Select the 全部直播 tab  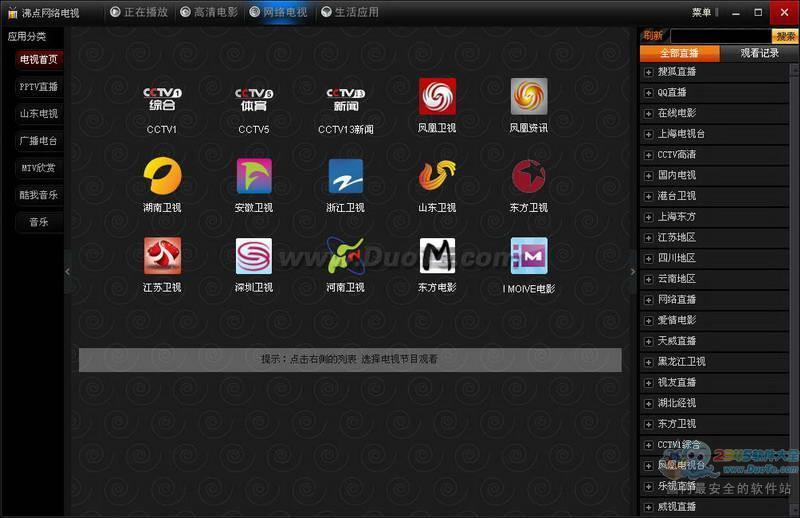[680, 54]
